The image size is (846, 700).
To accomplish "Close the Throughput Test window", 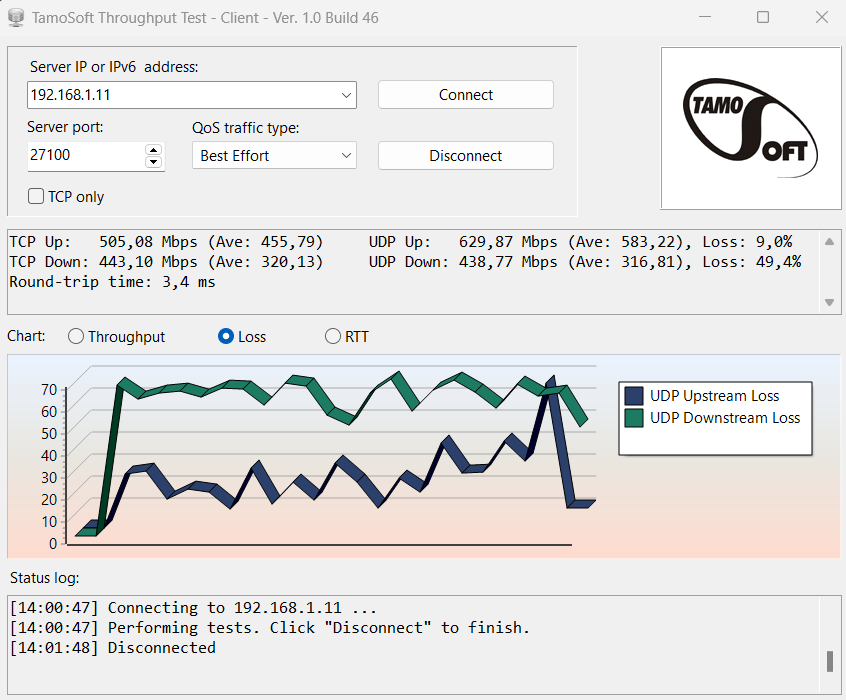I will click(822, 17).
